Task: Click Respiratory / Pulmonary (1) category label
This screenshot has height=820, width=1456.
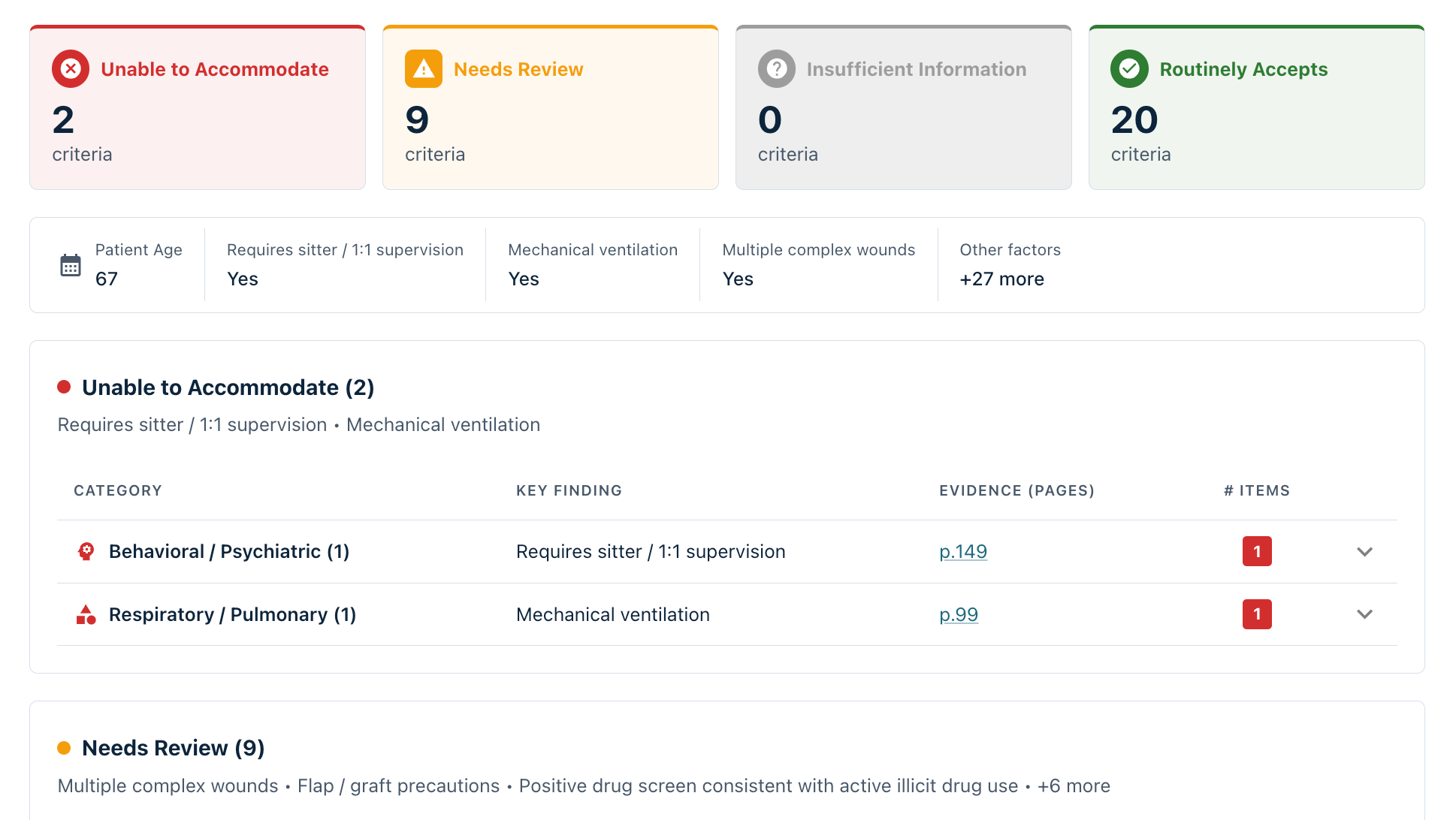Action: [233, 615]
